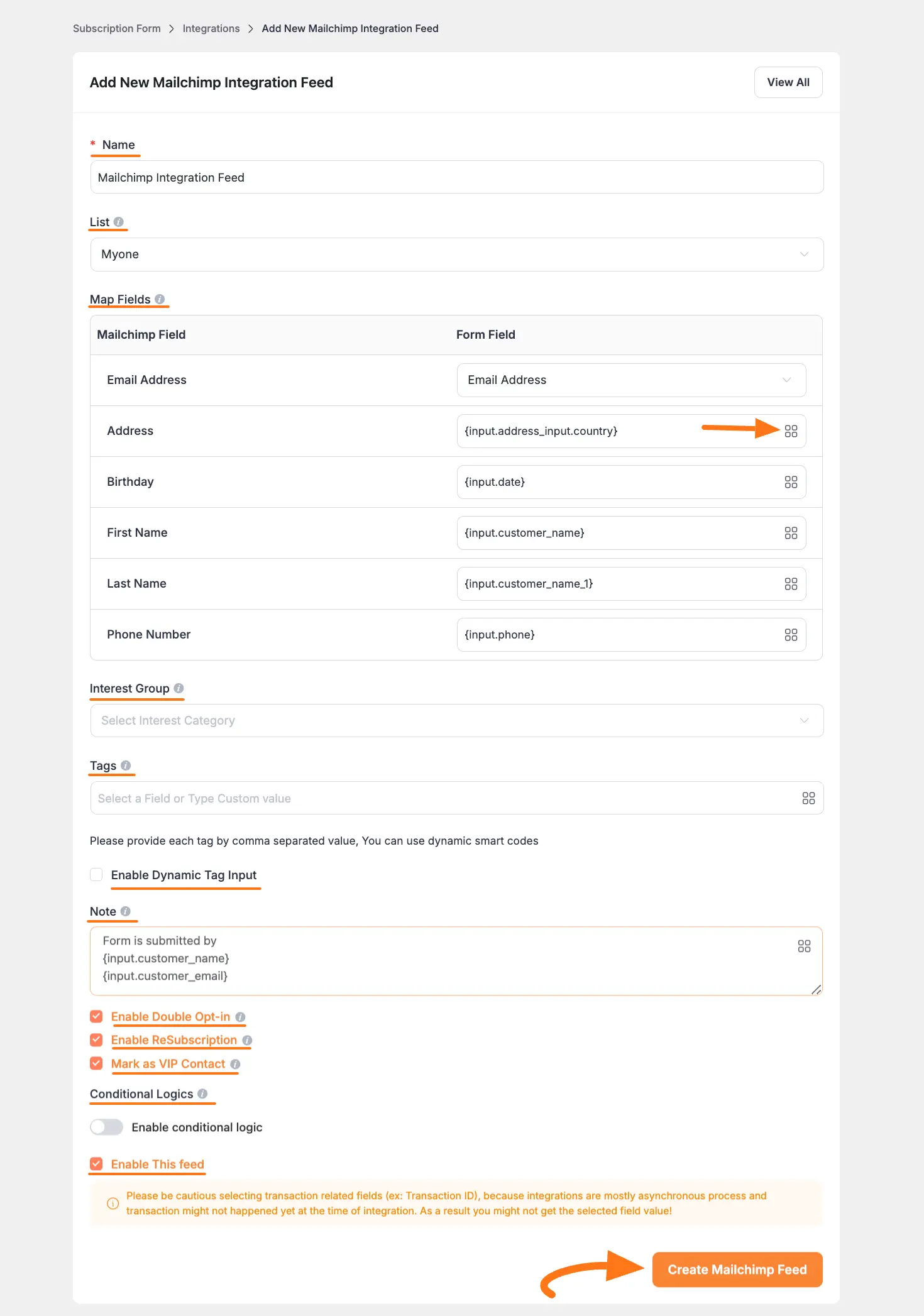Go to Subscription Form breadcrumb
Viewport: 924px width, 1316px height.
pyautogui.click(x=117, y=28)
